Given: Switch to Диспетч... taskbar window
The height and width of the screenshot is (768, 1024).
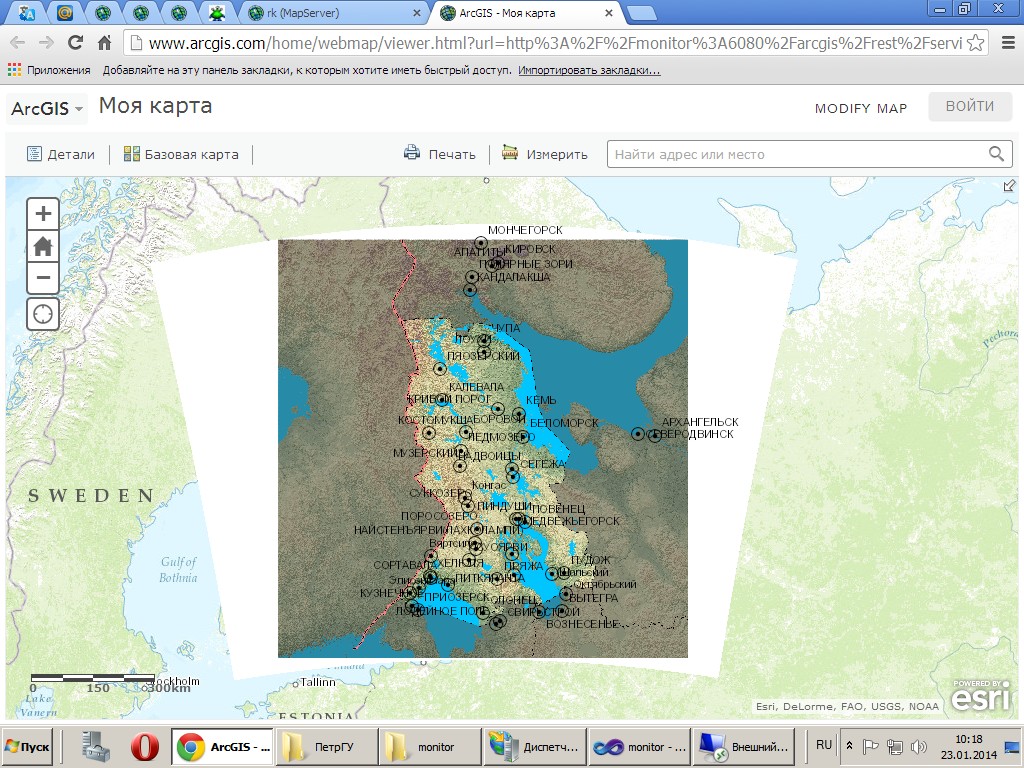Looking at the screenshot, I should pos(534,746).
